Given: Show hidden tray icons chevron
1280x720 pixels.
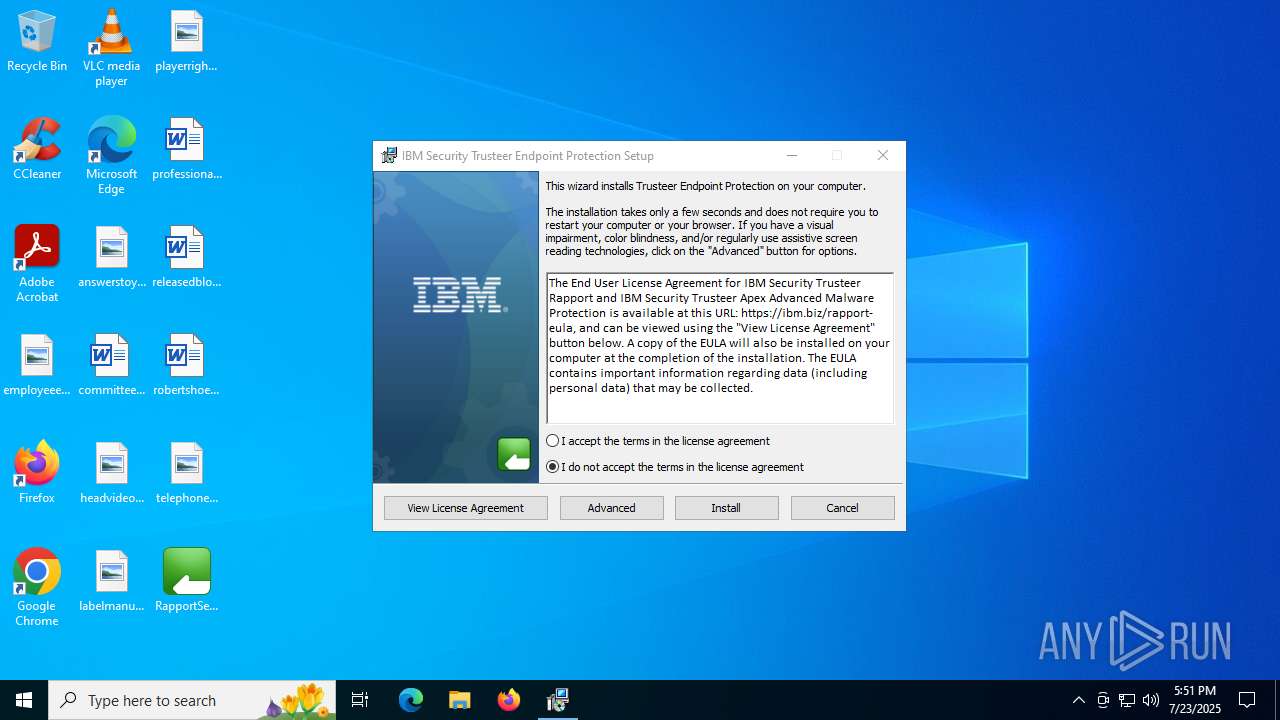Looking at the screenshot, I should tap(1078, 700).
